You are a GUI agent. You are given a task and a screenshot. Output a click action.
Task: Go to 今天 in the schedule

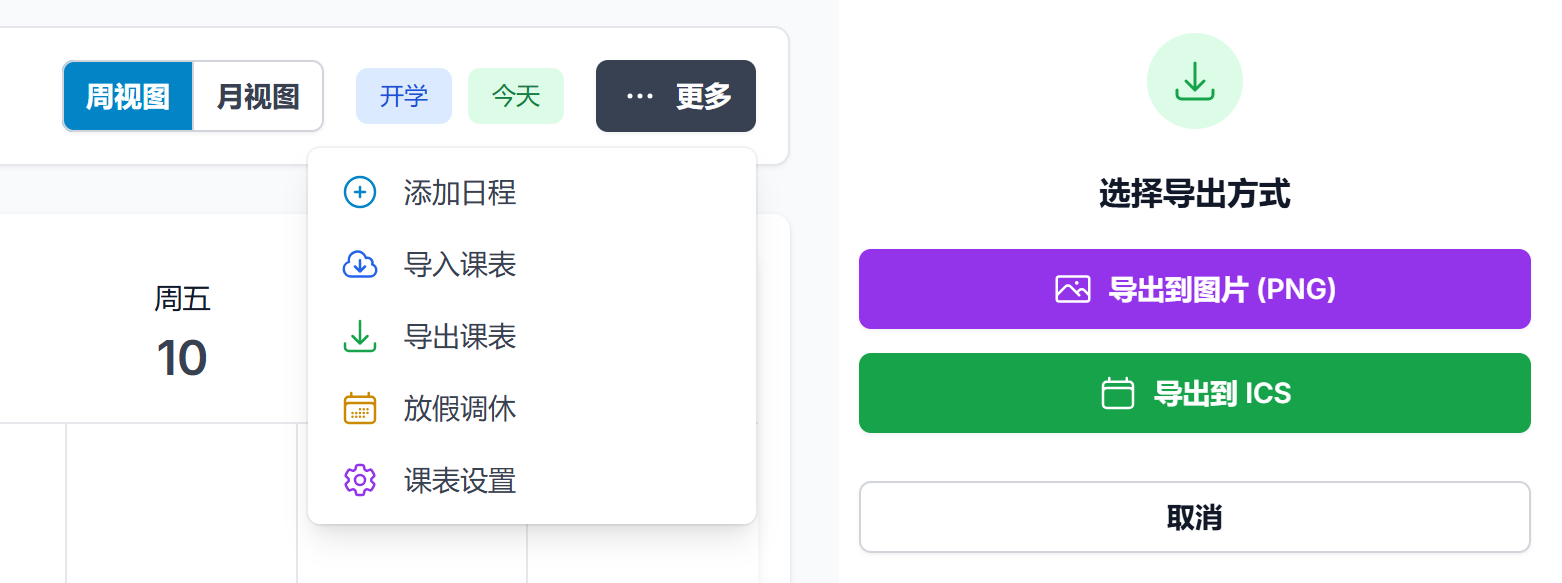516,96
